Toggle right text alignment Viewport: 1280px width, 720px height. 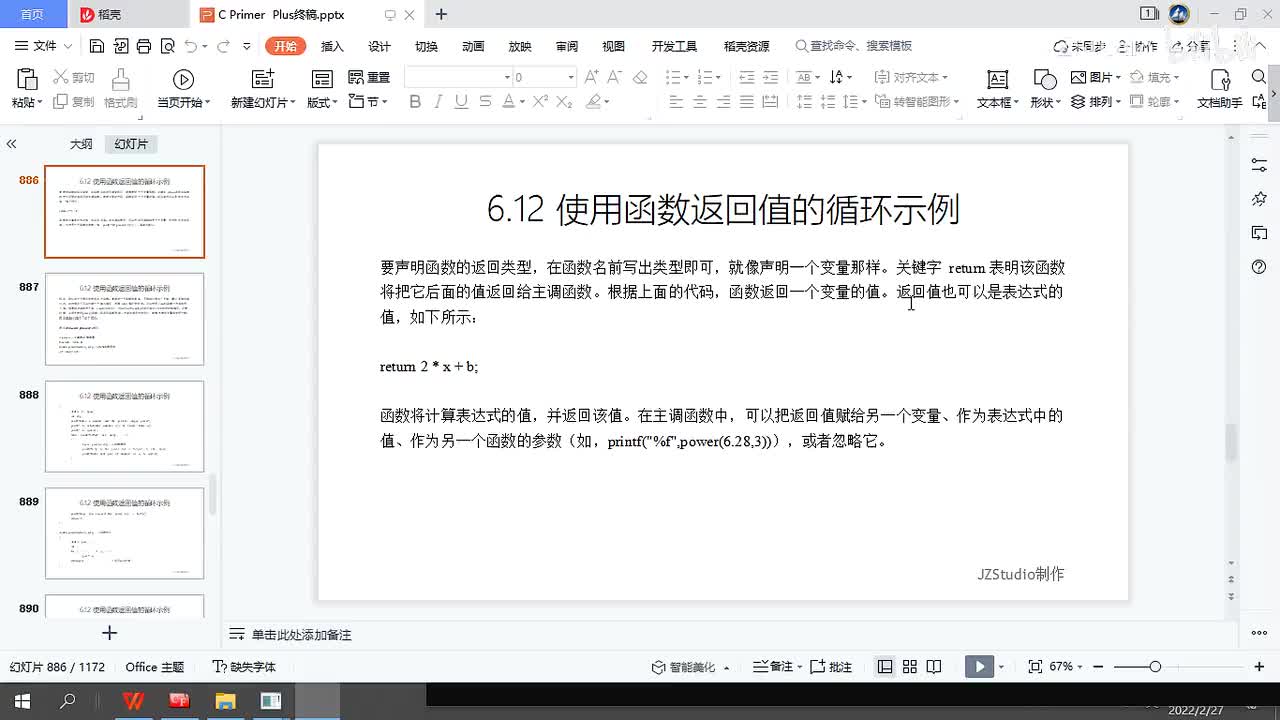(724, 101)
